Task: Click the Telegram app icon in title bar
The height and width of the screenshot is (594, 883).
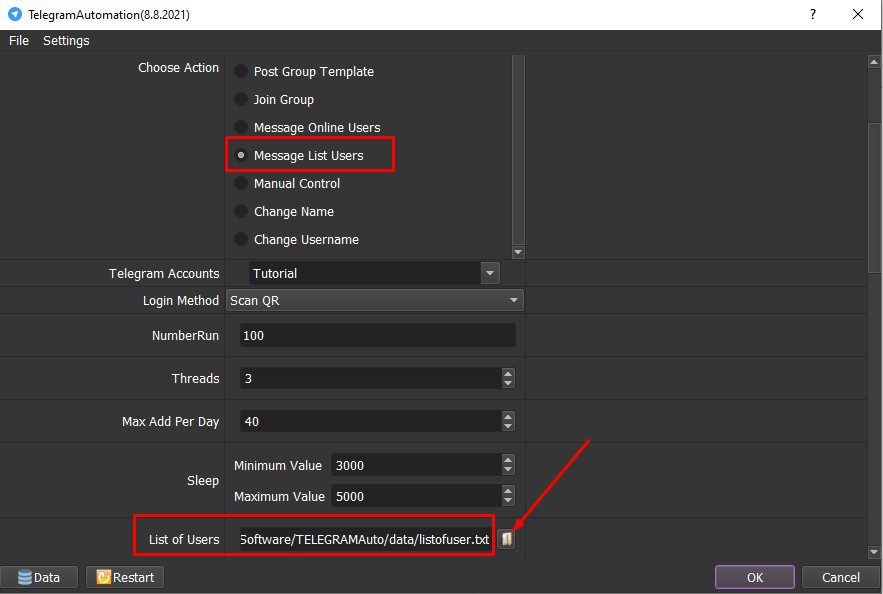Action: point(15,14)
